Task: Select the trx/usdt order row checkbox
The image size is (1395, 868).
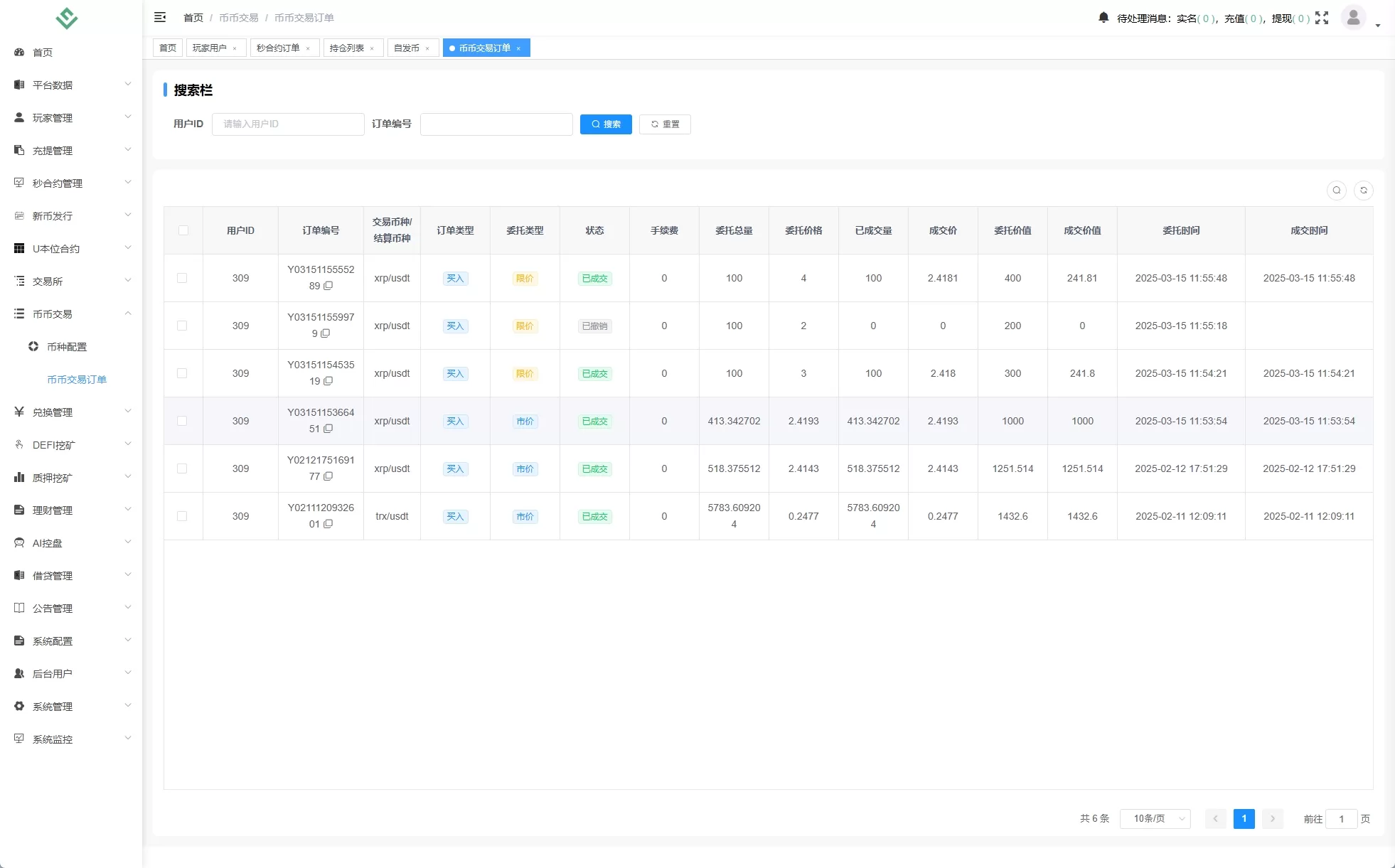Action: [x=182, y=516]
